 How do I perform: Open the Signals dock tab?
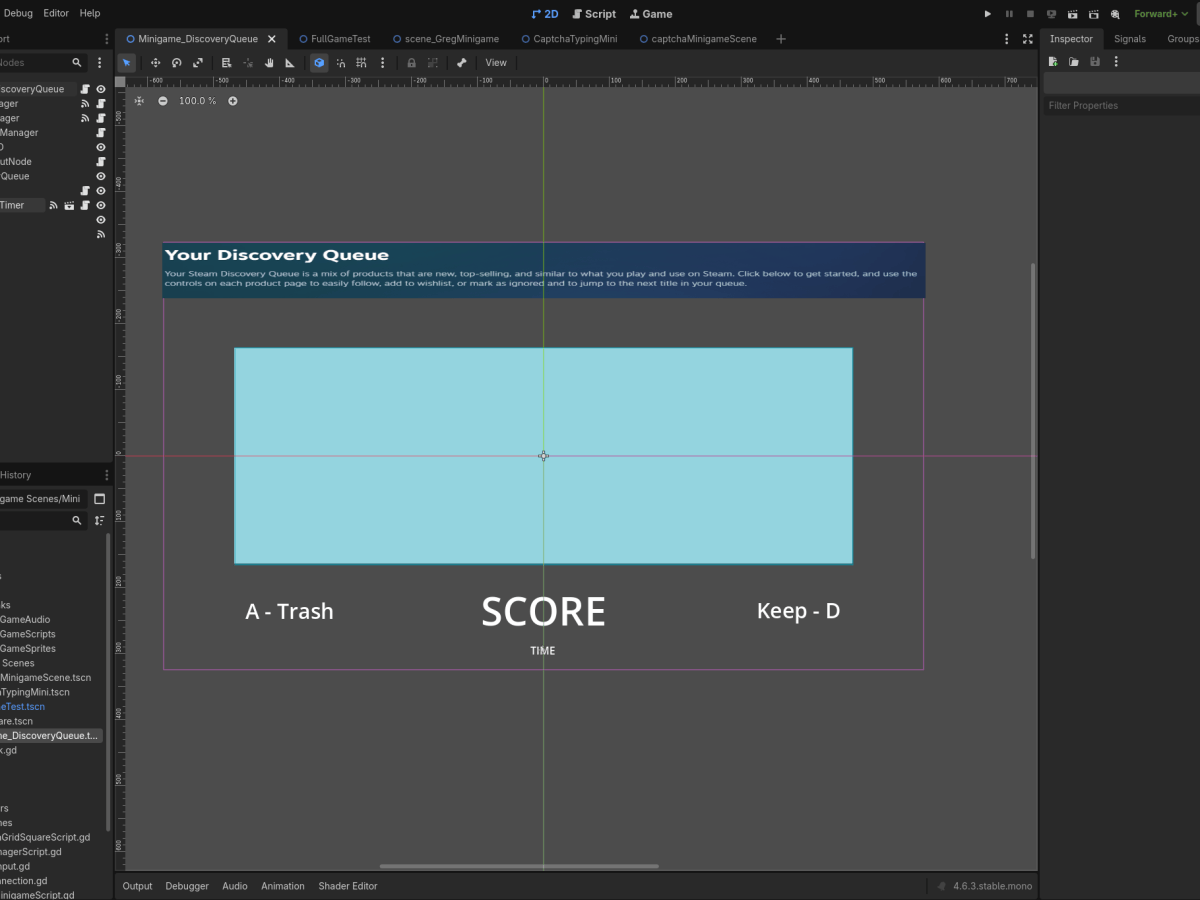click(x=1130, y=39)
